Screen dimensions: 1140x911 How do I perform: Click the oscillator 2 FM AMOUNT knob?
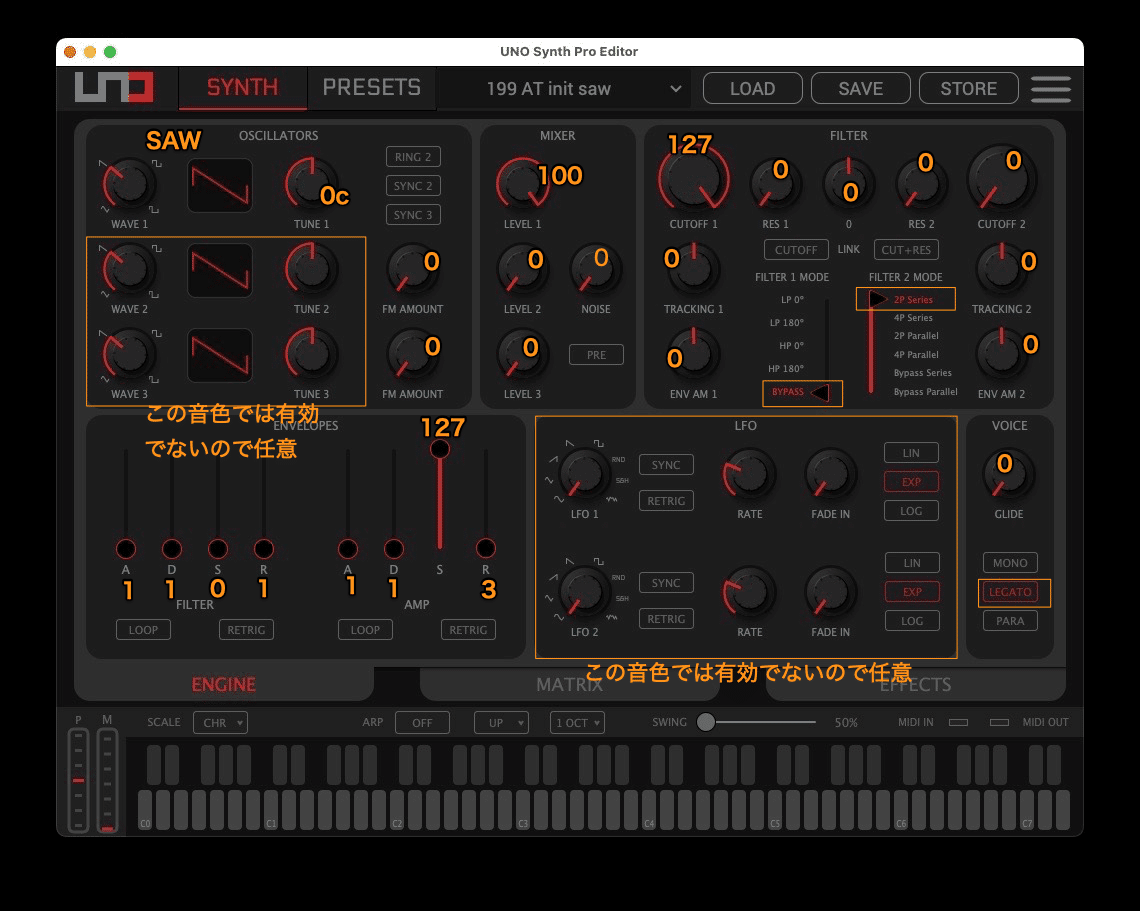[412, 269]
